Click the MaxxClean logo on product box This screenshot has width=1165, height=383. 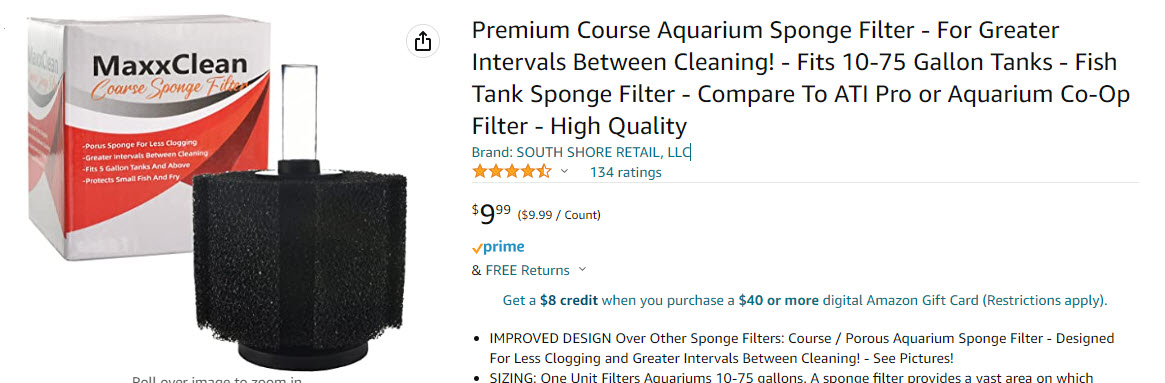(170, 65)
